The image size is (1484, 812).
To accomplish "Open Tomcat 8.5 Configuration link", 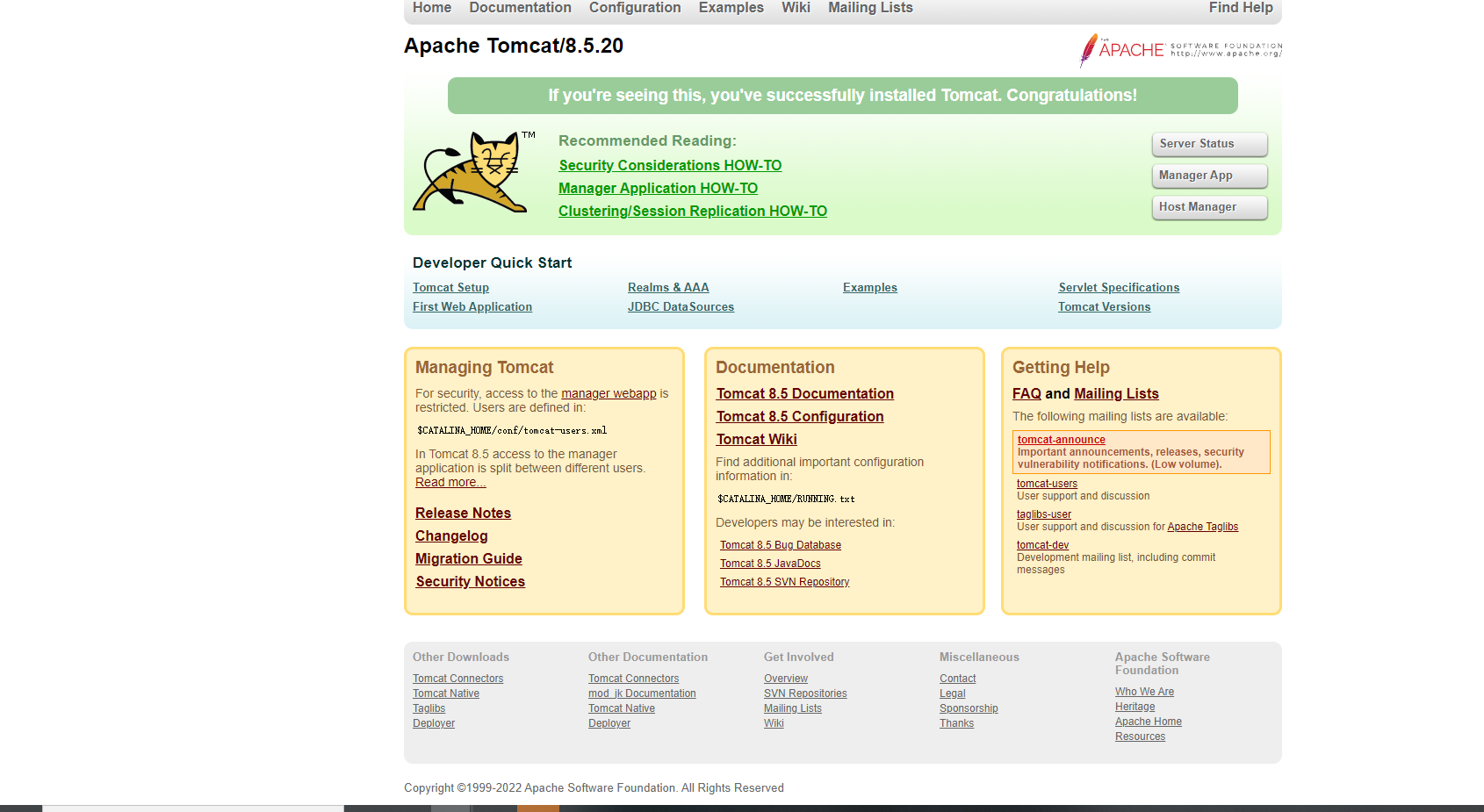I will [x=800, y=416].
